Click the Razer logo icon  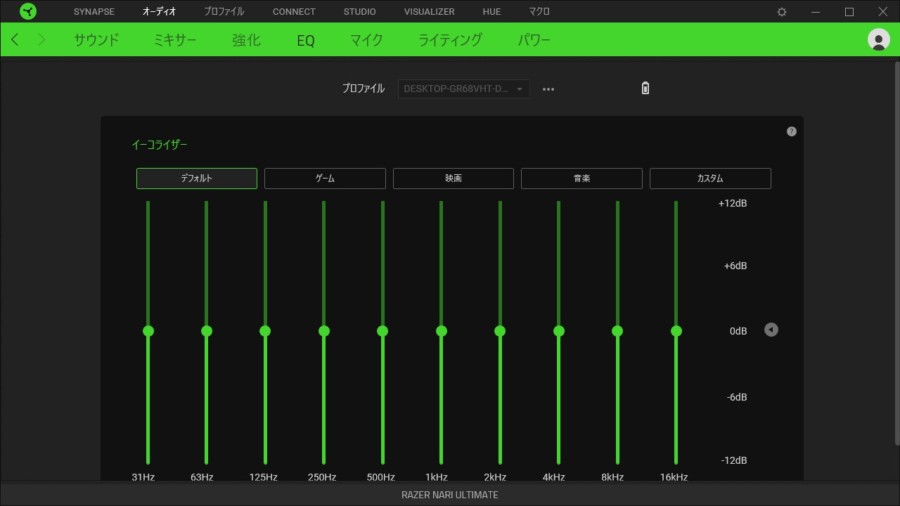[28, 12]
